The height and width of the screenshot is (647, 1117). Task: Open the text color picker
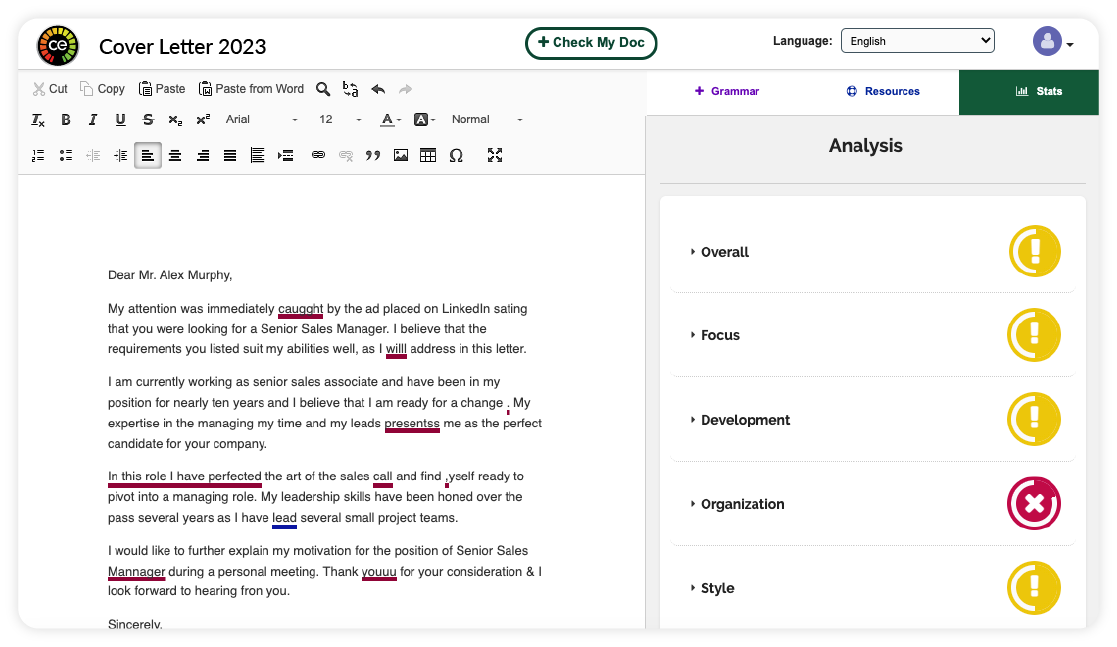point(390,120)
